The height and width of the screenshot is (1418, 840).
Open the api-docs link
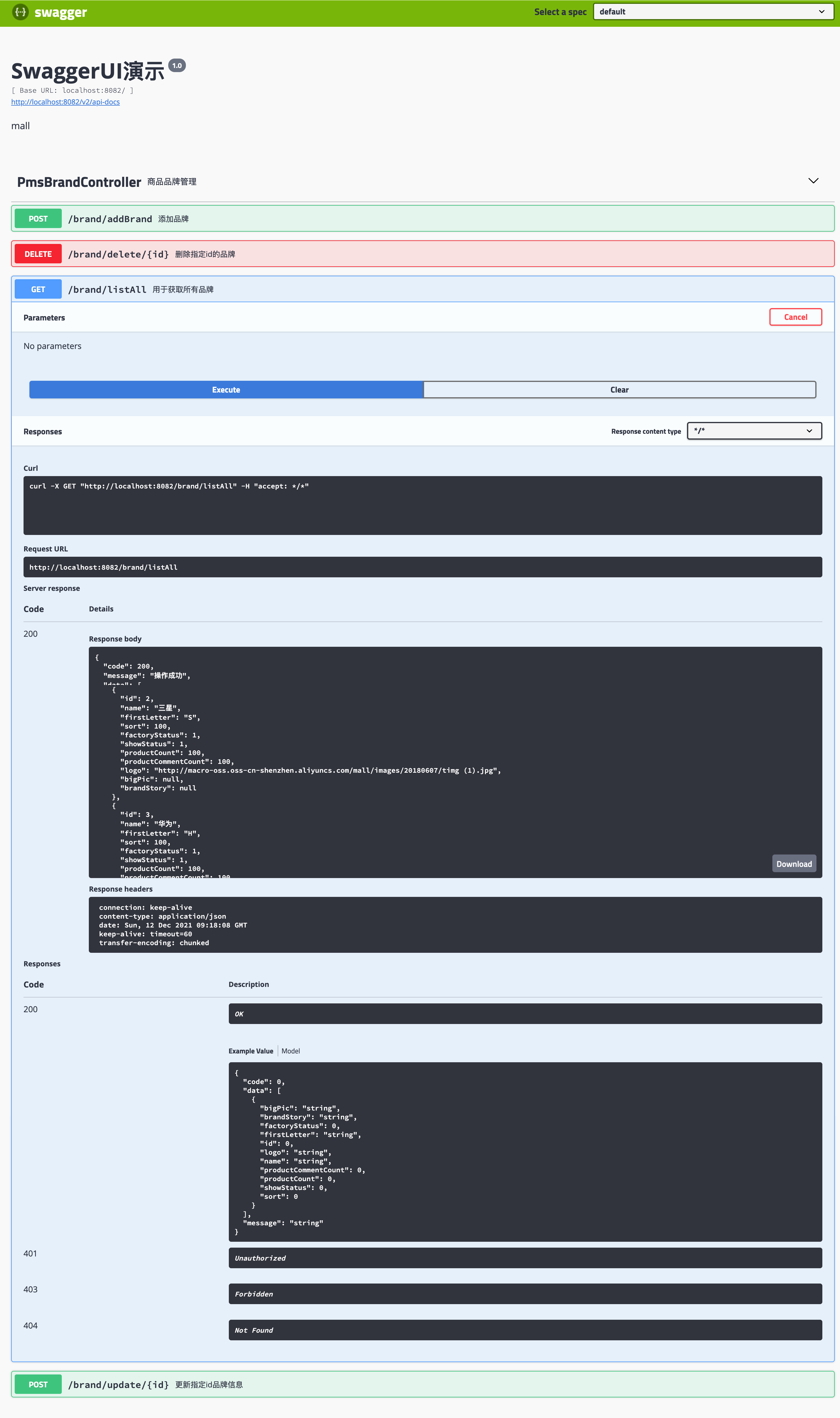[66, 102]
